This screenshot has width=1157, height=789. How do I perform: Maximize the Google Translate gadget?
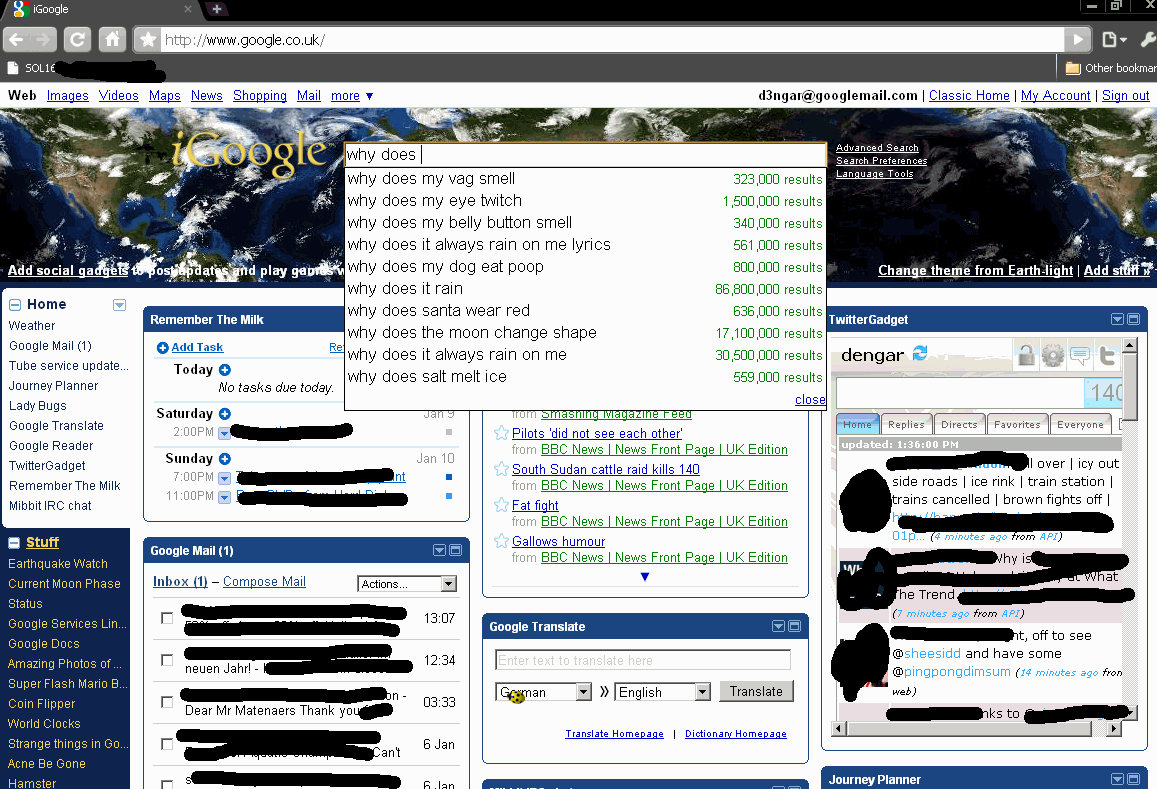pyautogui.click(x=794, y=627)
